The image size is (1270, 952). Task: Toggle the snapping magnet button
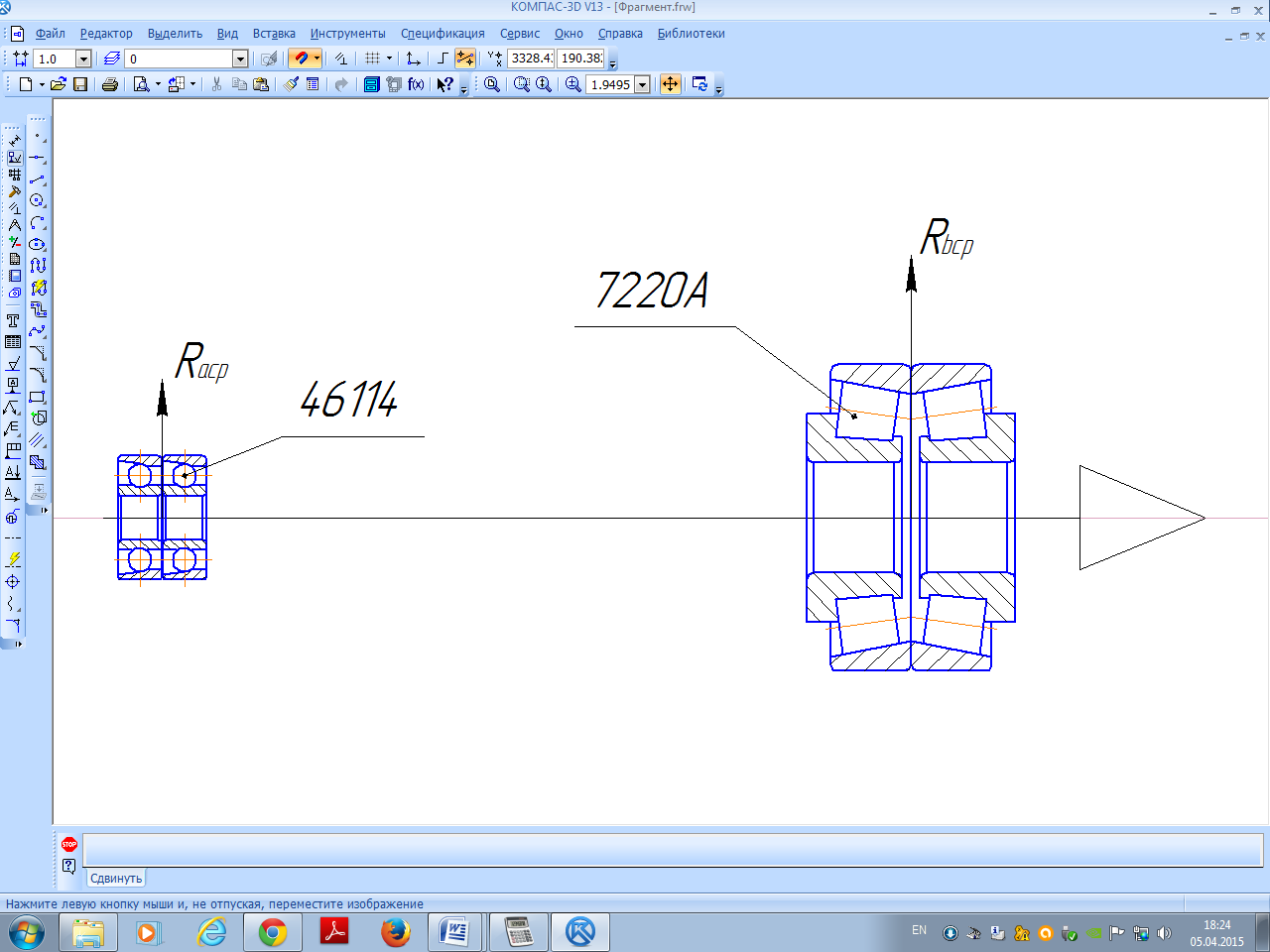click(301, 59)
